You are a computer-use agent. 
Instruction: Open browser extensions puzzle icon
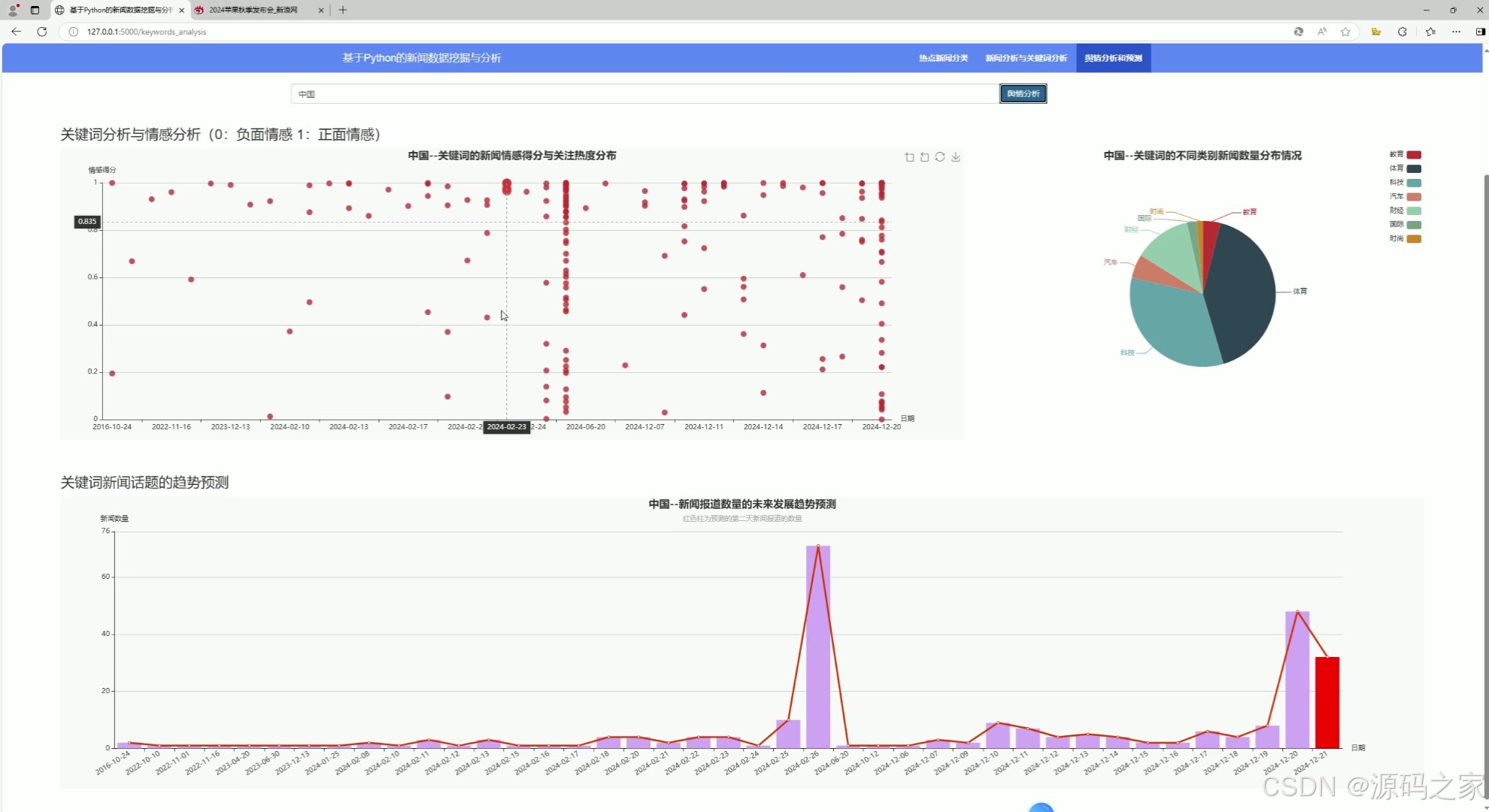tap(1402, 32)
